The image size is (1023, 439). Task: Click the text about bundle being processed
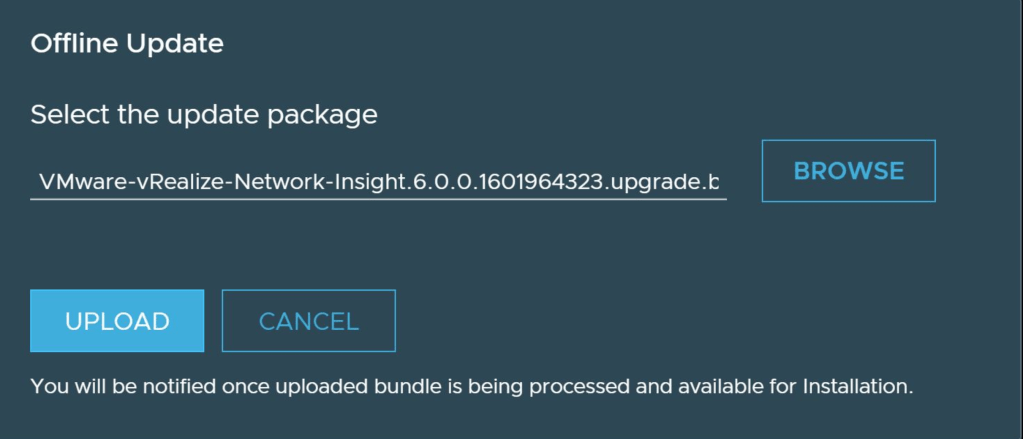(472, 385)
